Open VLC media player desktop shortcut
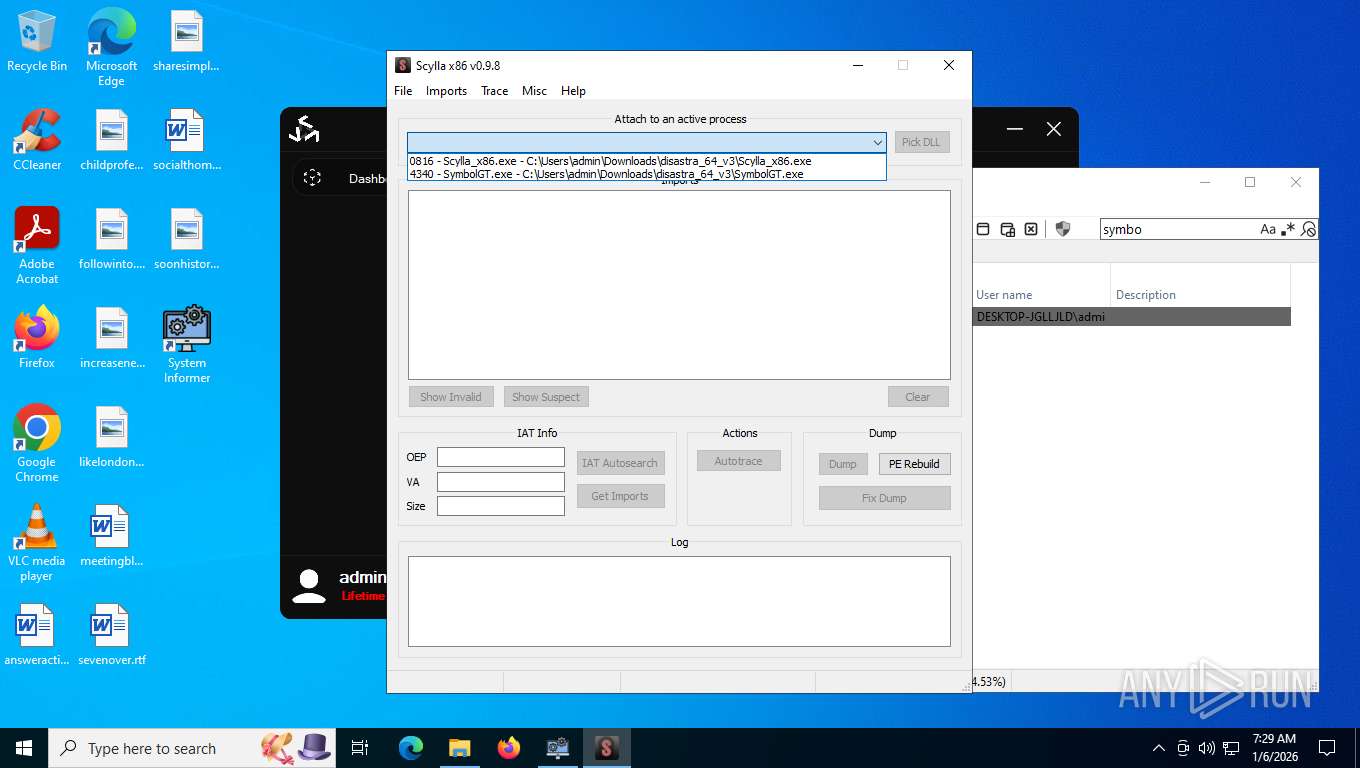Screen dimensions: 1360x768 [x=37, y=543]
